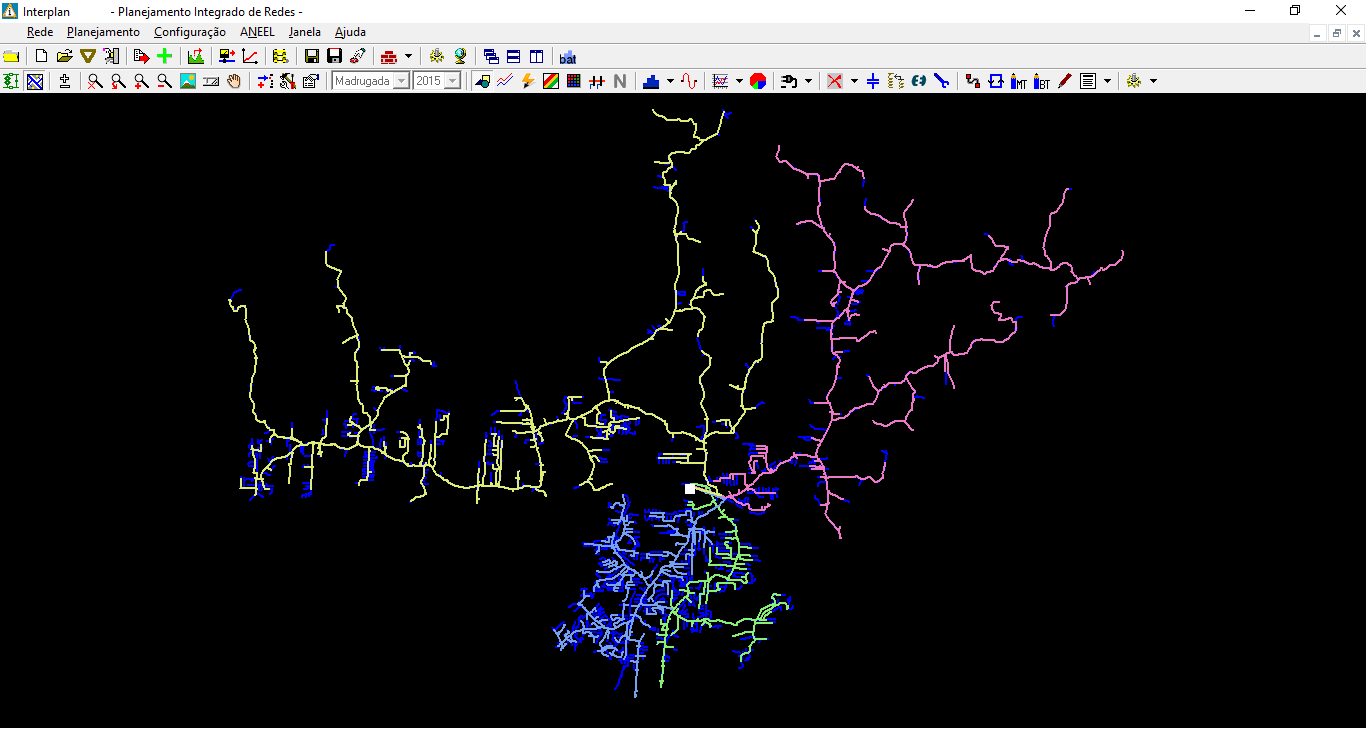
Task: Click the MT pencil icon
Action: click(x=1019, y=82)
